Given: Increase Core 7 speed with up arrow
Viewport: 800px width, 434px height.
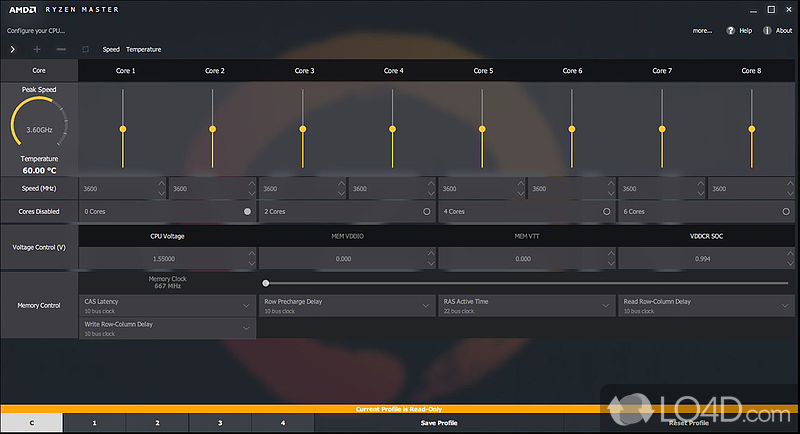Looking at the screenshot, I should click(701, 183).
